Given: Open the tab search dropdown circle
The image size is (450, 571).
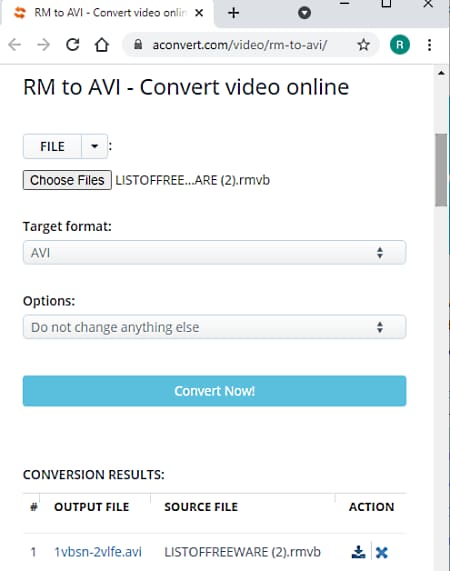Looking at the screenshot, I should [304, 13].
